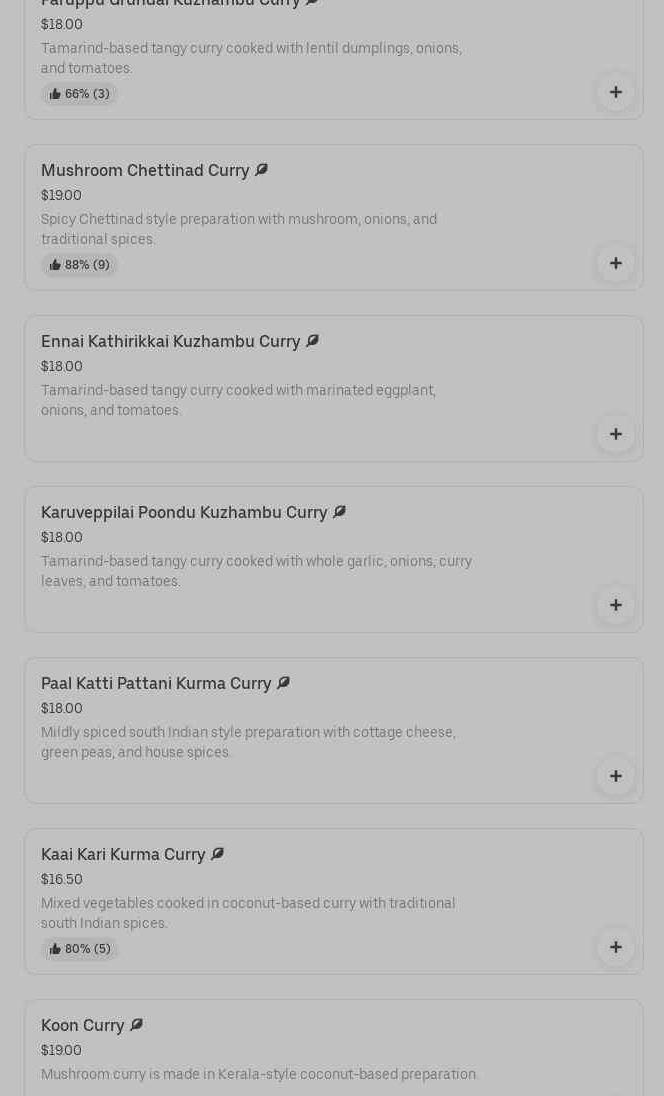The image size is (664, 1096).
Task: Click leaf icon beside Kaai Kari Kurma Curry
Action: tap(217, 854)
